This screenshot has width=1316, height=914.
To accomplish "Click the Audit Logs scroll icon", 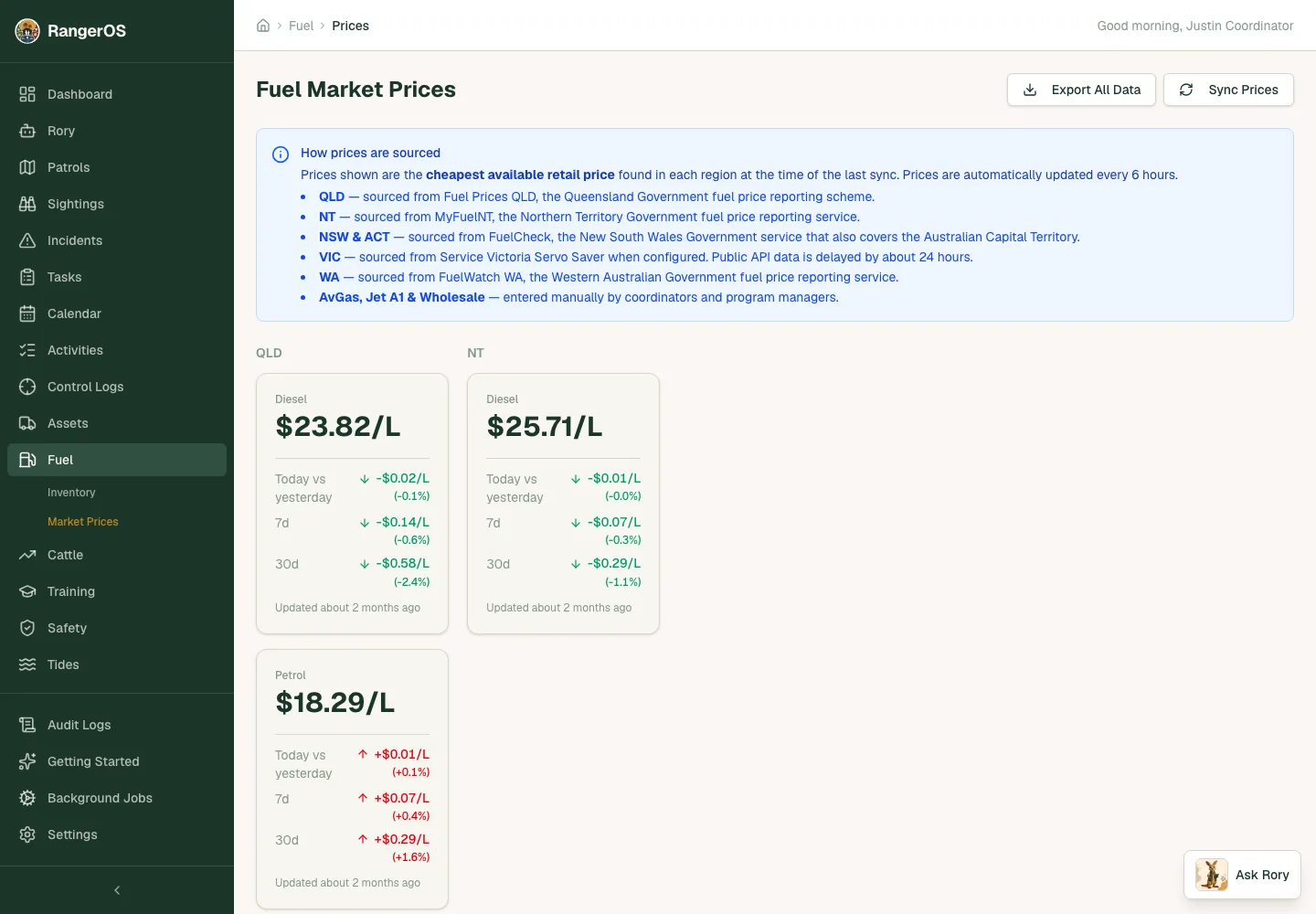I will pyautogui.click(x=27, y=725).
